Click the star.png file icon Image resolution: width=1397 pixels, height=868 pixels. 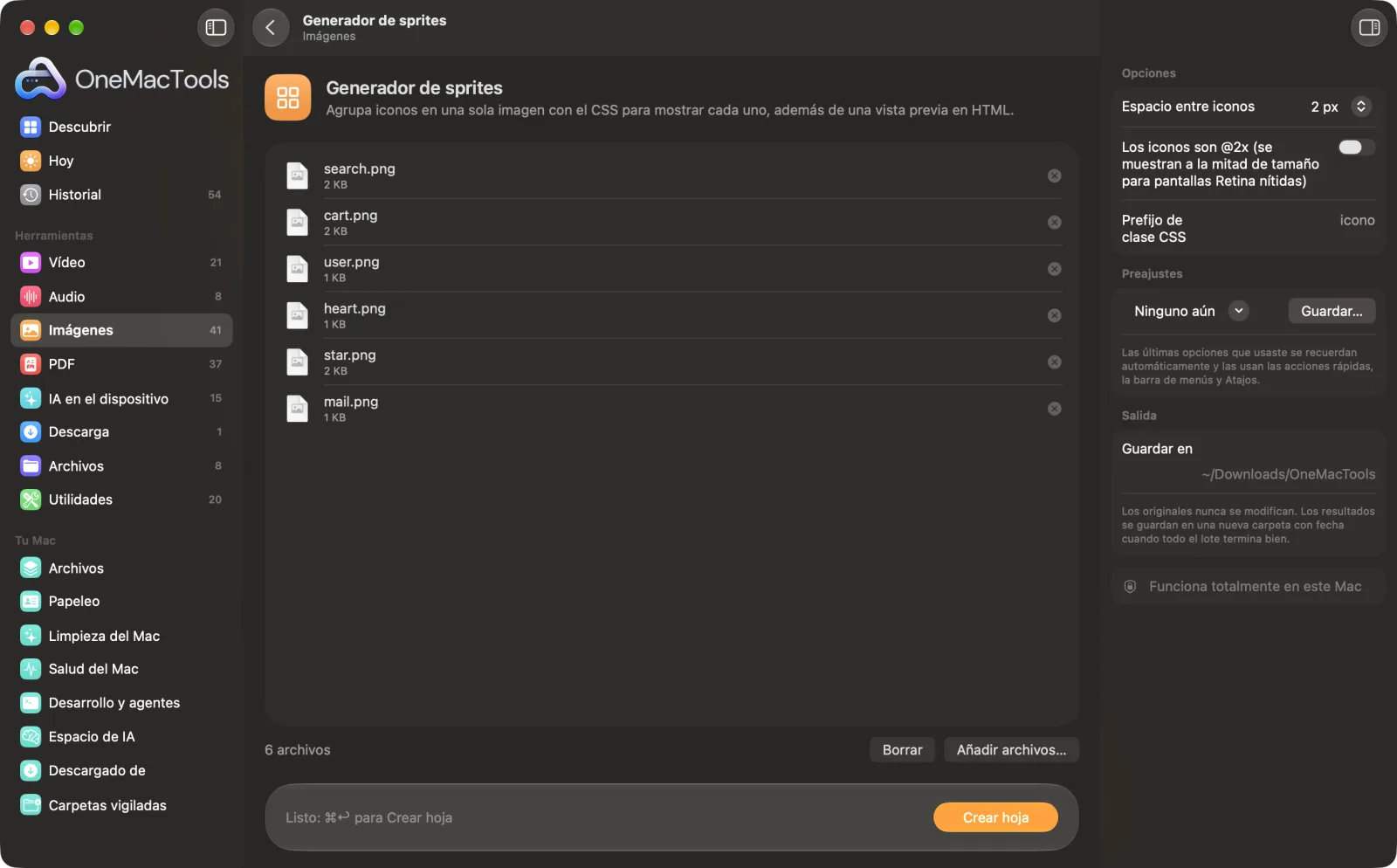pyautogui.click(x=298, y=362)
